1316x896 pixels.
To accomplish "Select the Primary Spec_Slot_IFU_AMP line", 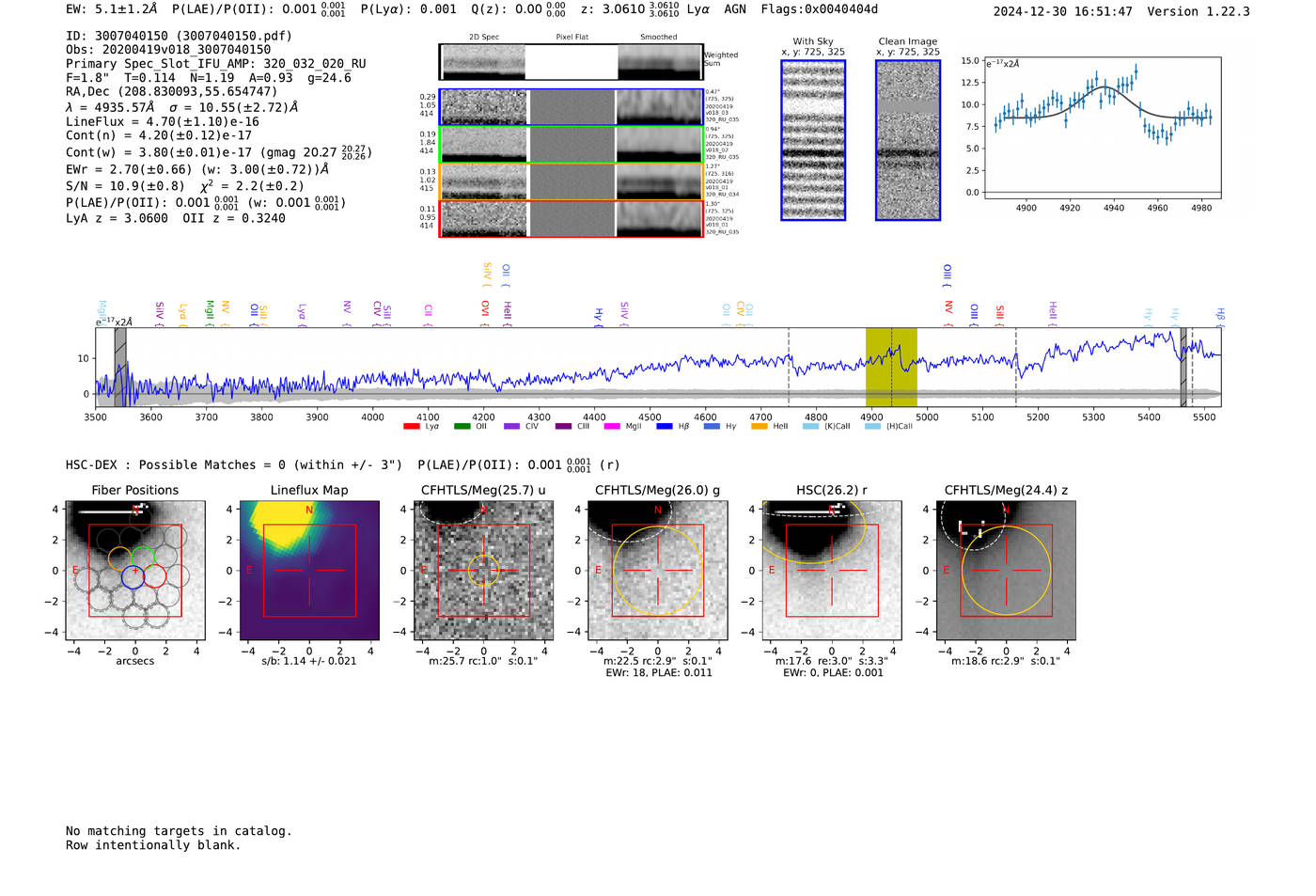I will 216,64.
